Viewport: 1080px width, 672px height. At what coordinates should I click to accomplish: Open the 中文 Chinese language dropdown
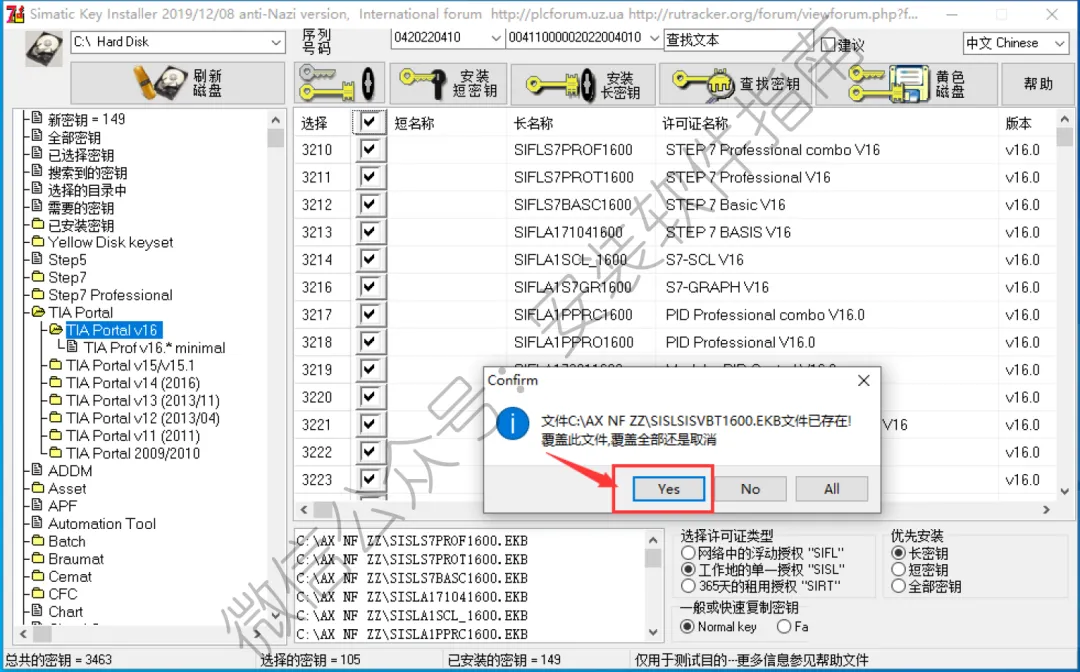point(1059,43)
